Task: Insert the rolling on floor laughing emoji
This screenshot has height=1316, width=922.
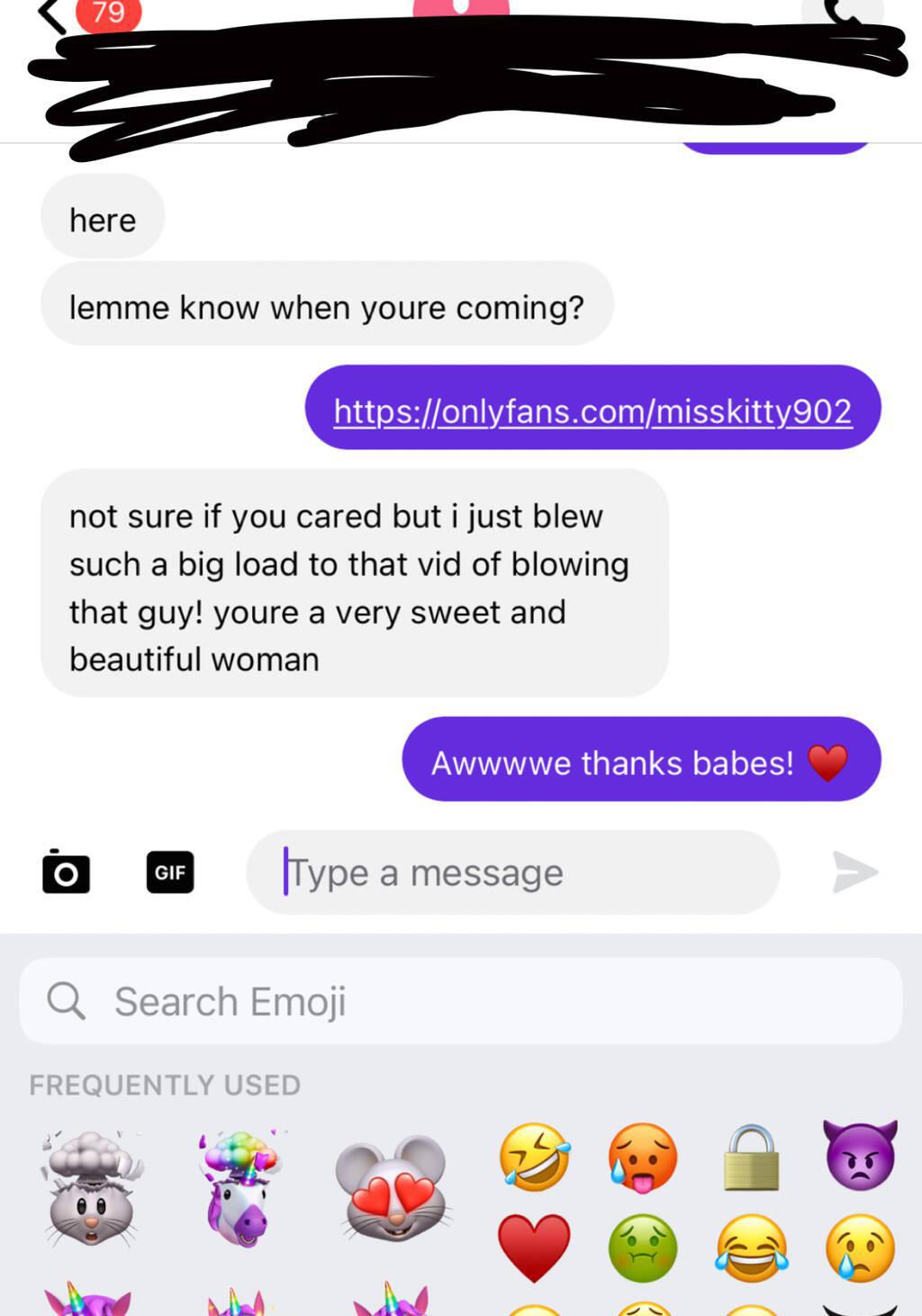Action: [x=535, y=1158]
